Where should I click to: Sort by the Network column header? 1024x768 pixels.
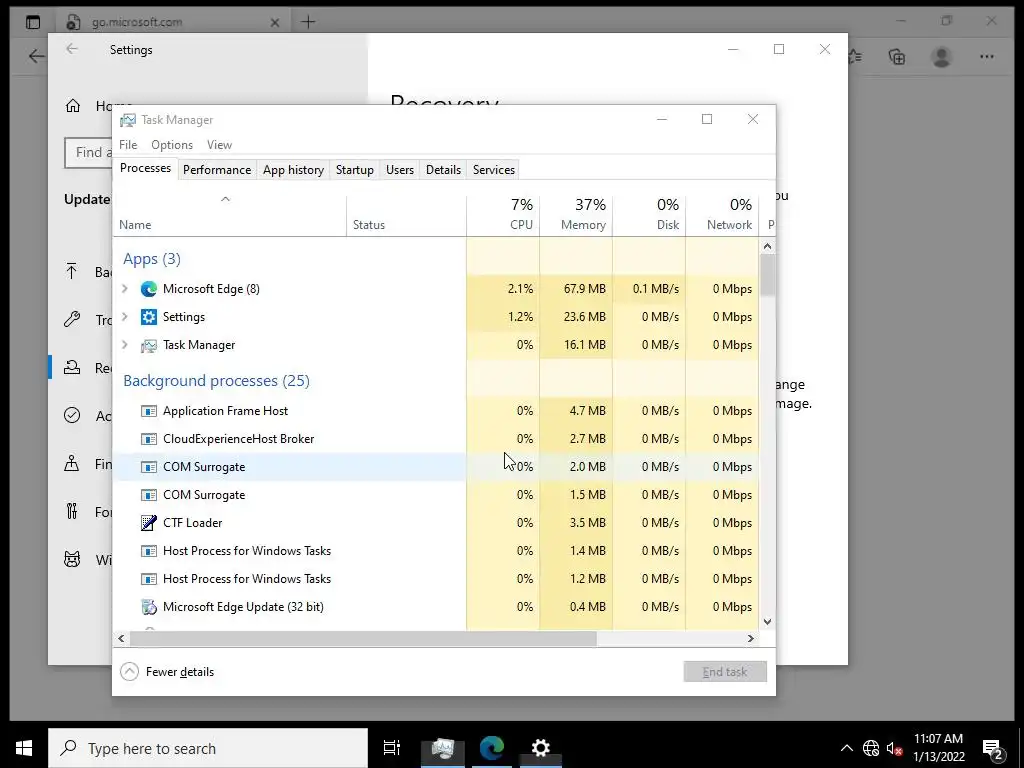(722, 214)
